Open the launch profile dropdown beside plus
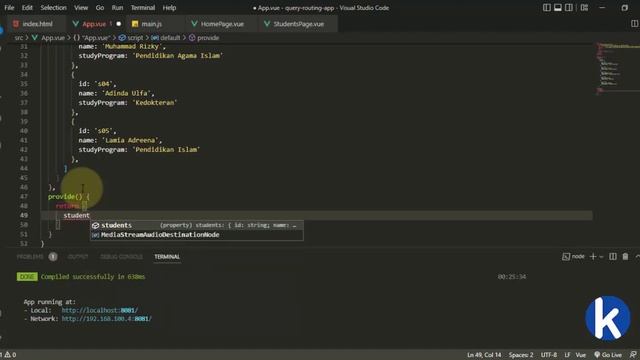This screenshot has width=640, height=360. (601, 257)
